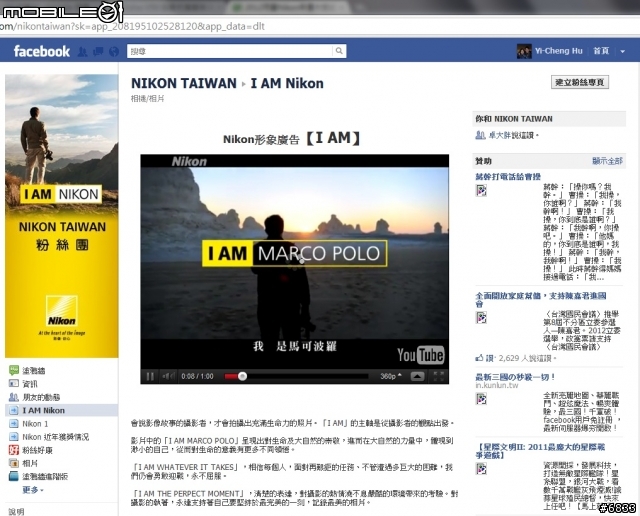640x516 pixels.
Task: Open the 360p quality selector
Action: (x=391, y=376)
